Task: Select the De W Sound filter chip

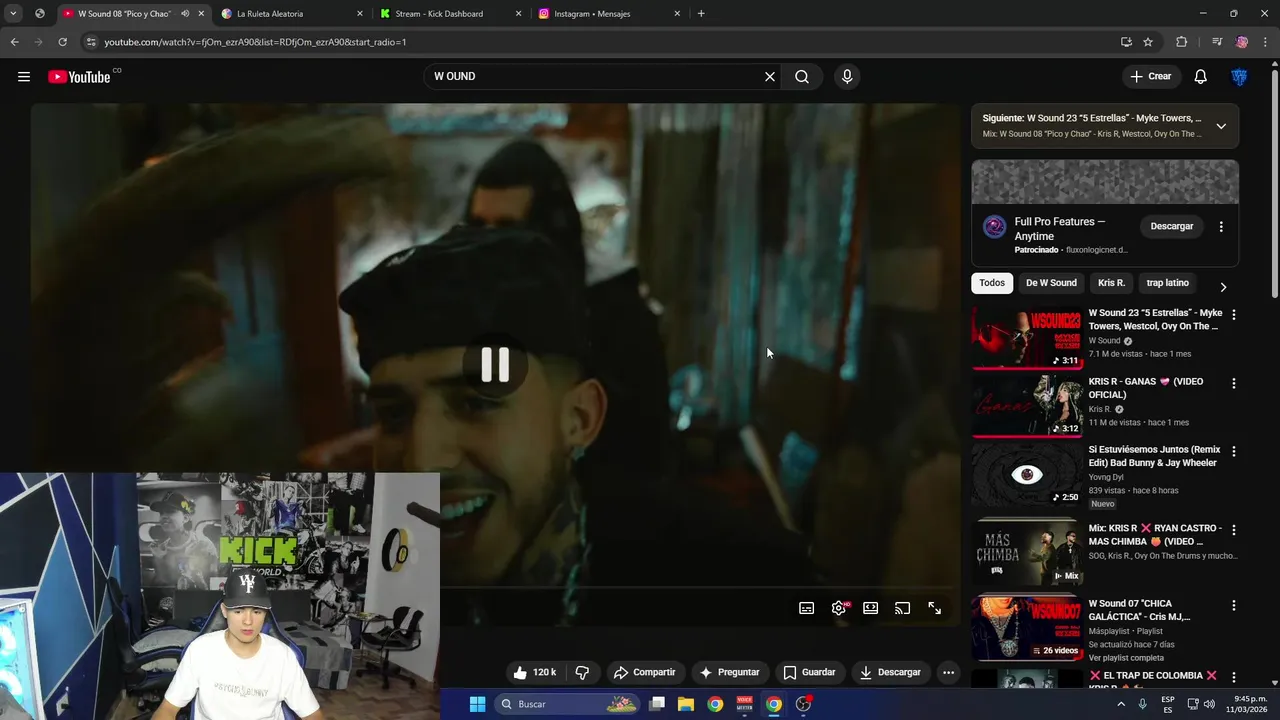Action: coord(1051,283)
